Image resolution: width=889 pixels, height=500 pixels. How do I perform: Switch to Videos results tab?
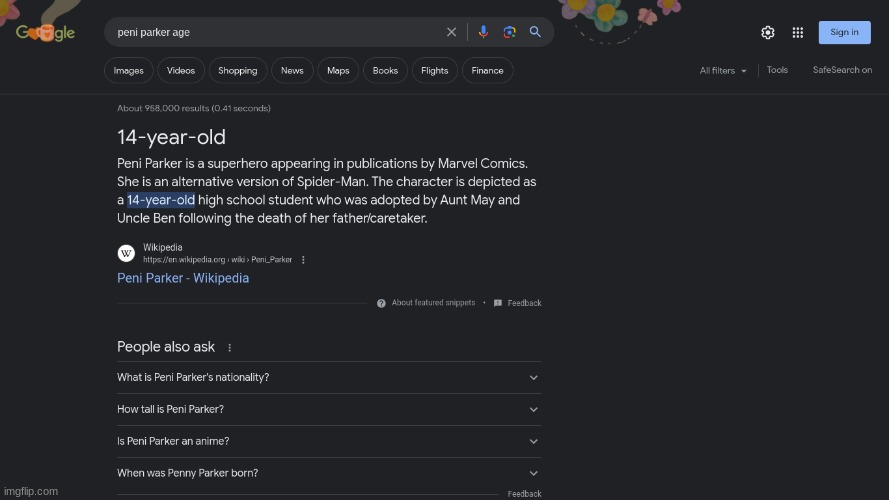tap(181, 70)
